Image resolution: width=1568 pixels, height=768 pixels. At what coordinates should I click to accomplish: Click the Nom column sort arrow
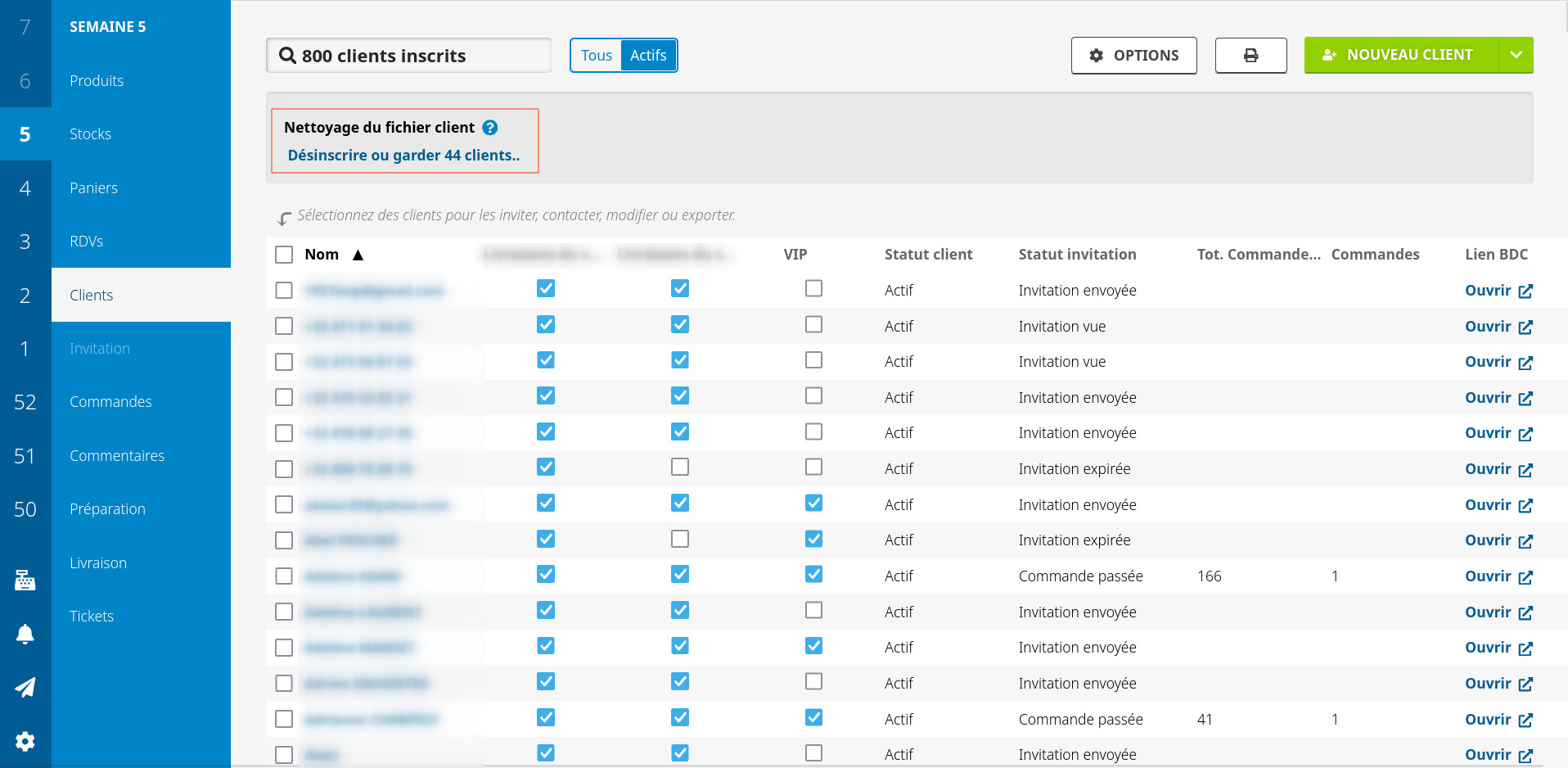coord(358,255)
